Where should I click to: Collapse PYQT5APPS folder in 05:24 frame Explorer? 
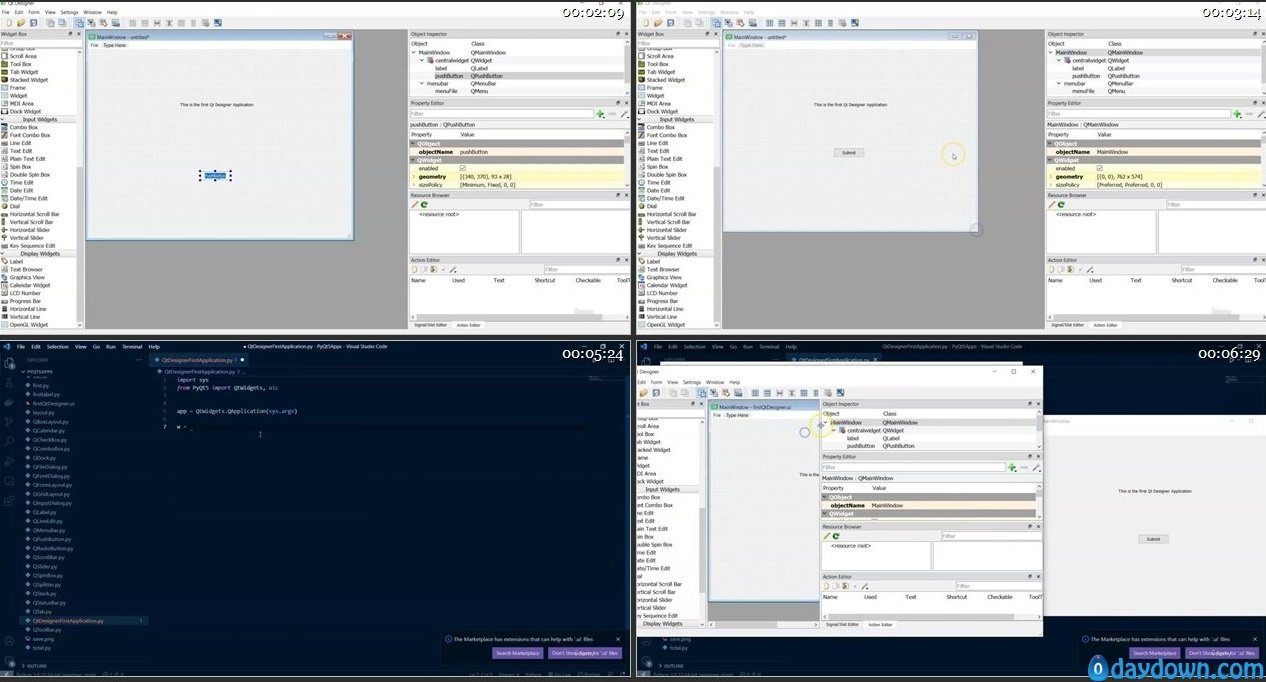pyautogui.click(x=24, y=370)
